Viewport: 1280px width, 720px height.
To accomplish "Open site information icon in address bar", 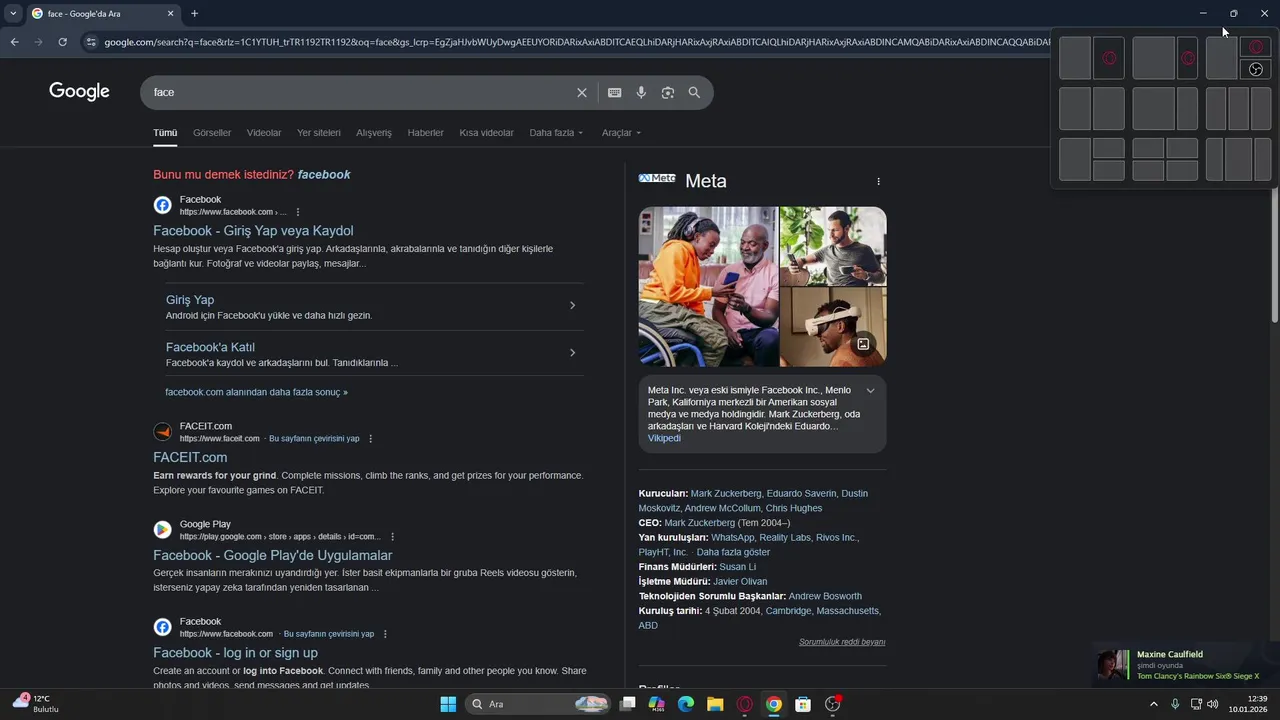I will pos(91,42).
